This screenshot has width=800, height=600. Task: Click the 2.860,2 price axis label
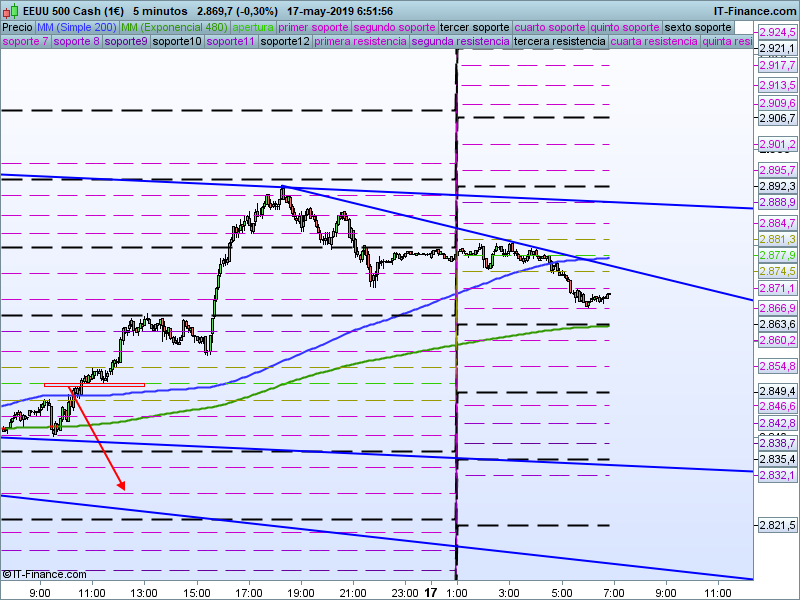[x=777, y=340]
